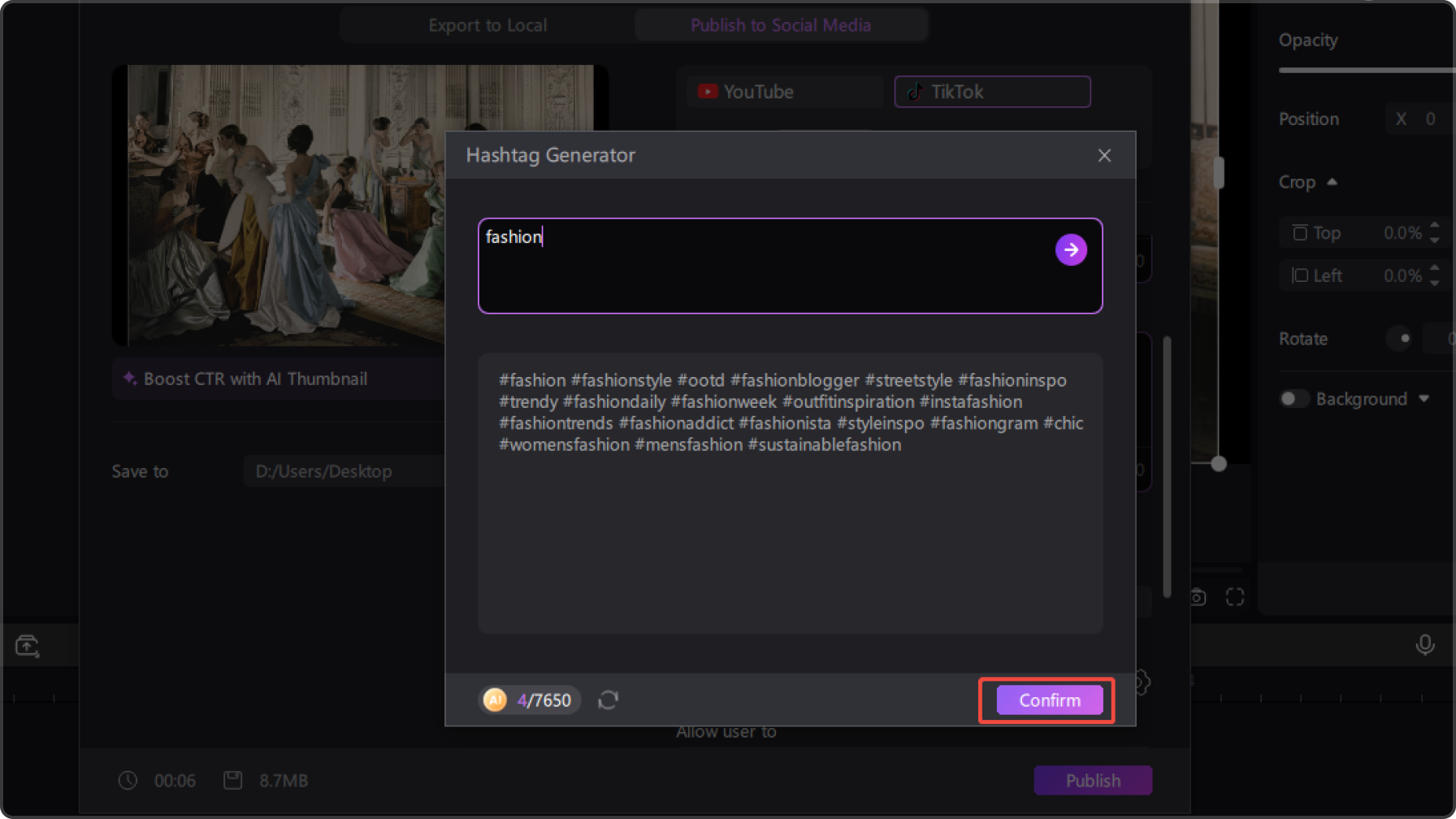Click the file size disk icon
This screenshot has width=1456, height=819.
click(233, 781)
